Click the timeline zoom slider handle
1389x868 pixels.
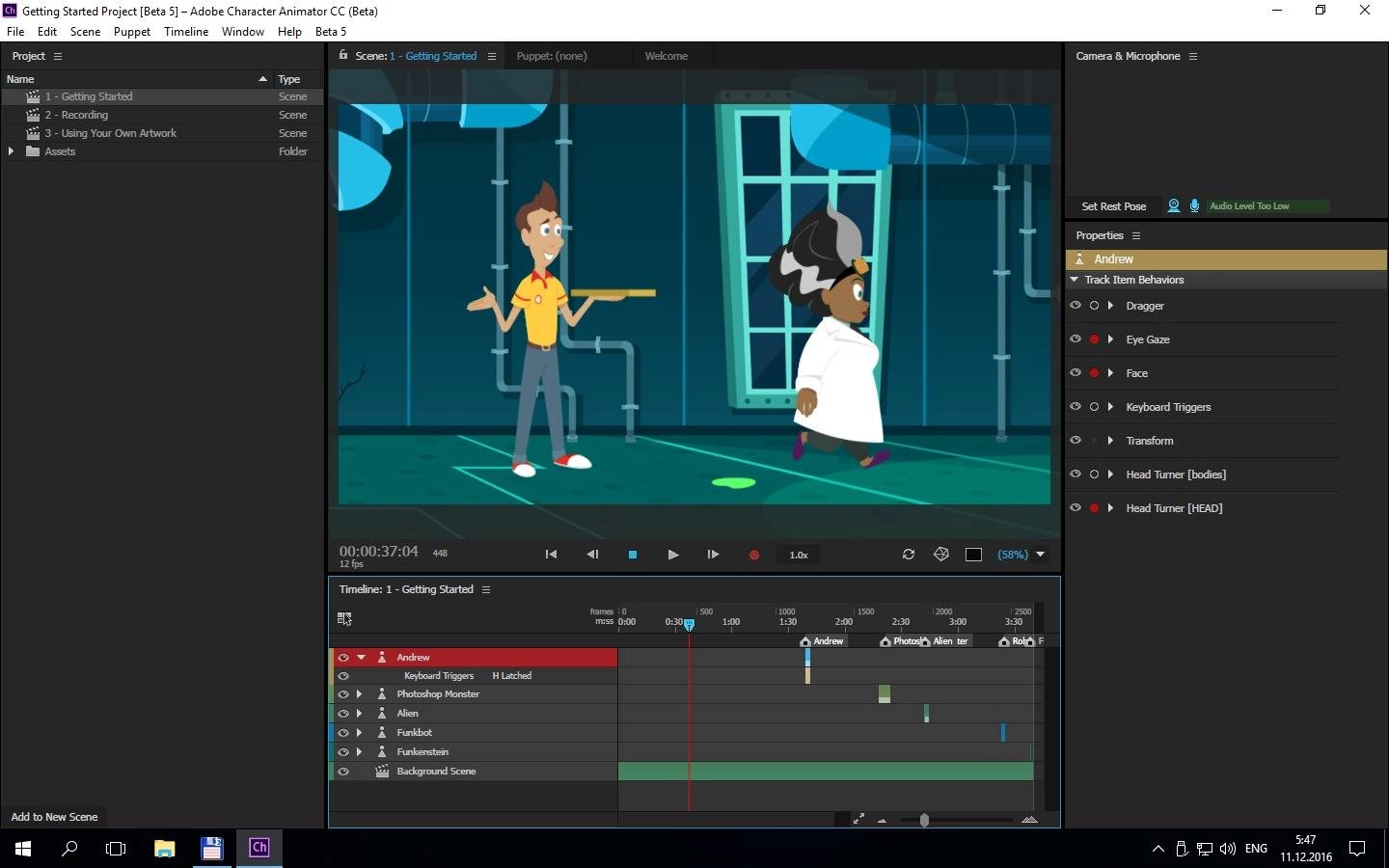(x=924, y=820)
